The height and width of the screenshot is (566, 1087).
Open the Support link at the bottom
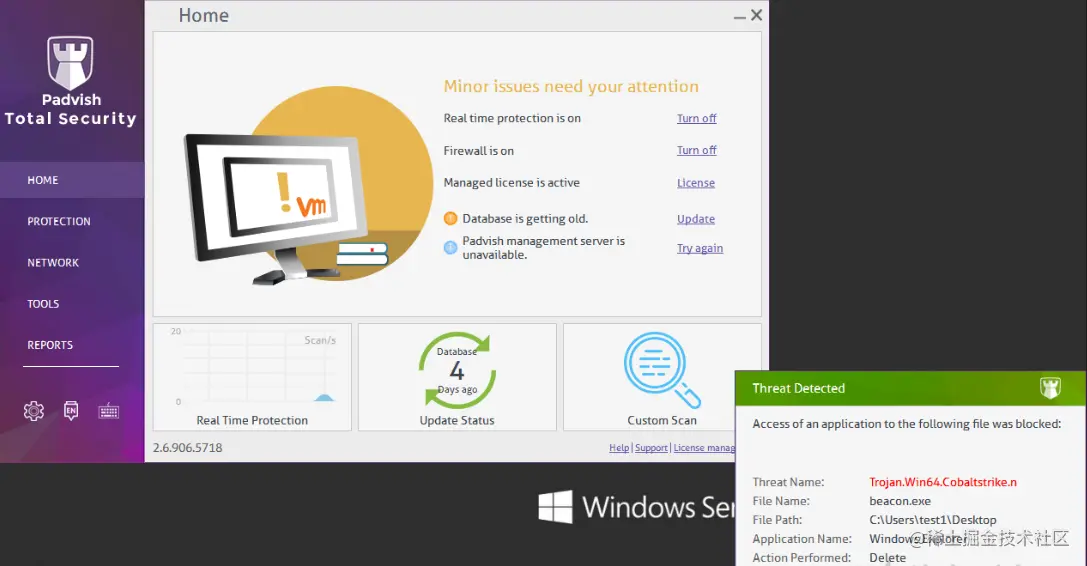click(x=651, y=448)
